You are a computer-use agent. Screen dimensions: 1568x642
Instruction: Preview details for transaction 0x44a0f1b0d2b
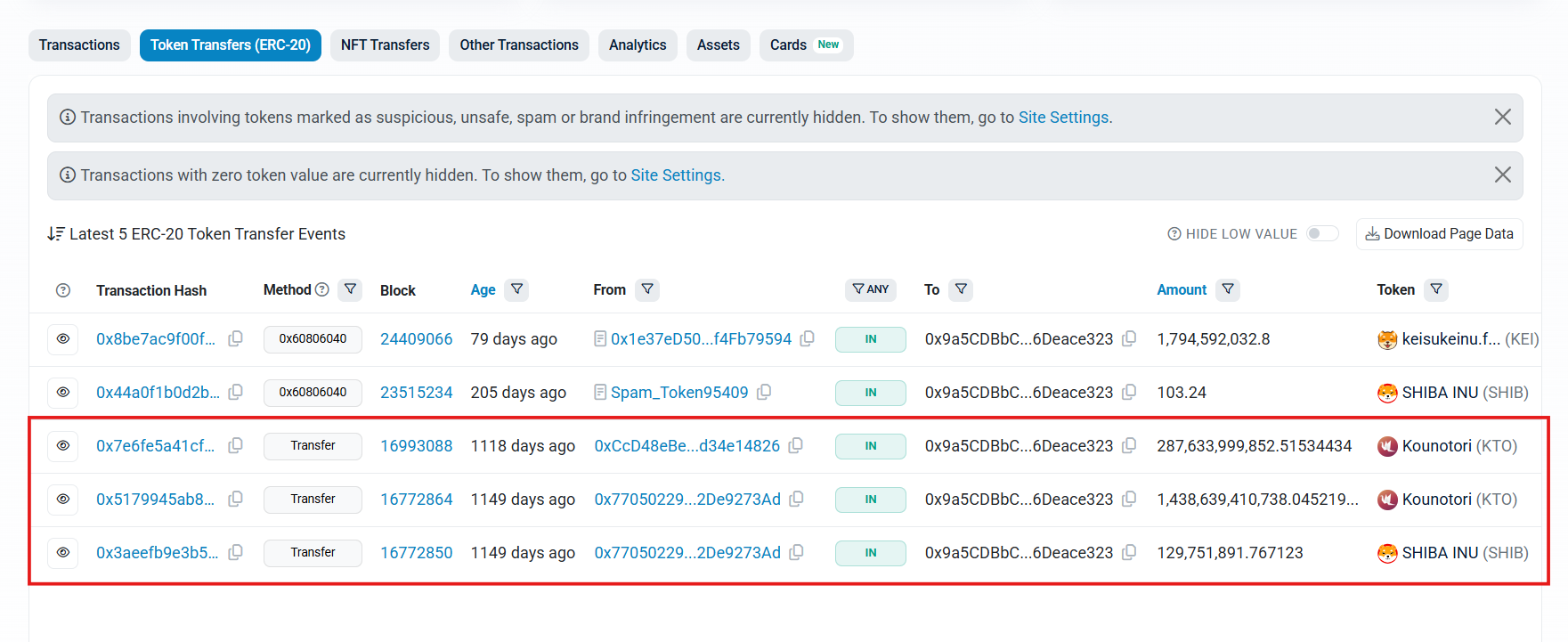[63, 392]
